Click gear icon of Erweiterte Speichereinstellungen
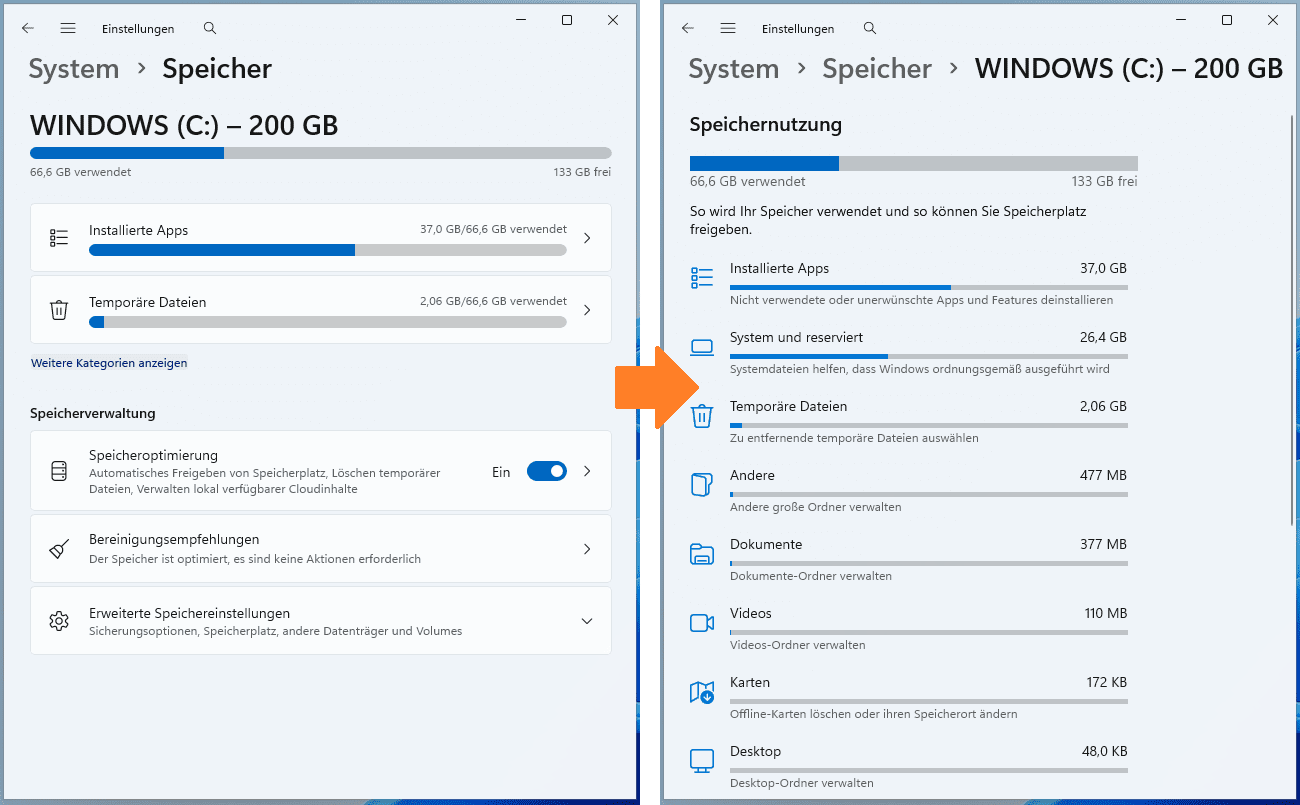 tap(59, 621)
